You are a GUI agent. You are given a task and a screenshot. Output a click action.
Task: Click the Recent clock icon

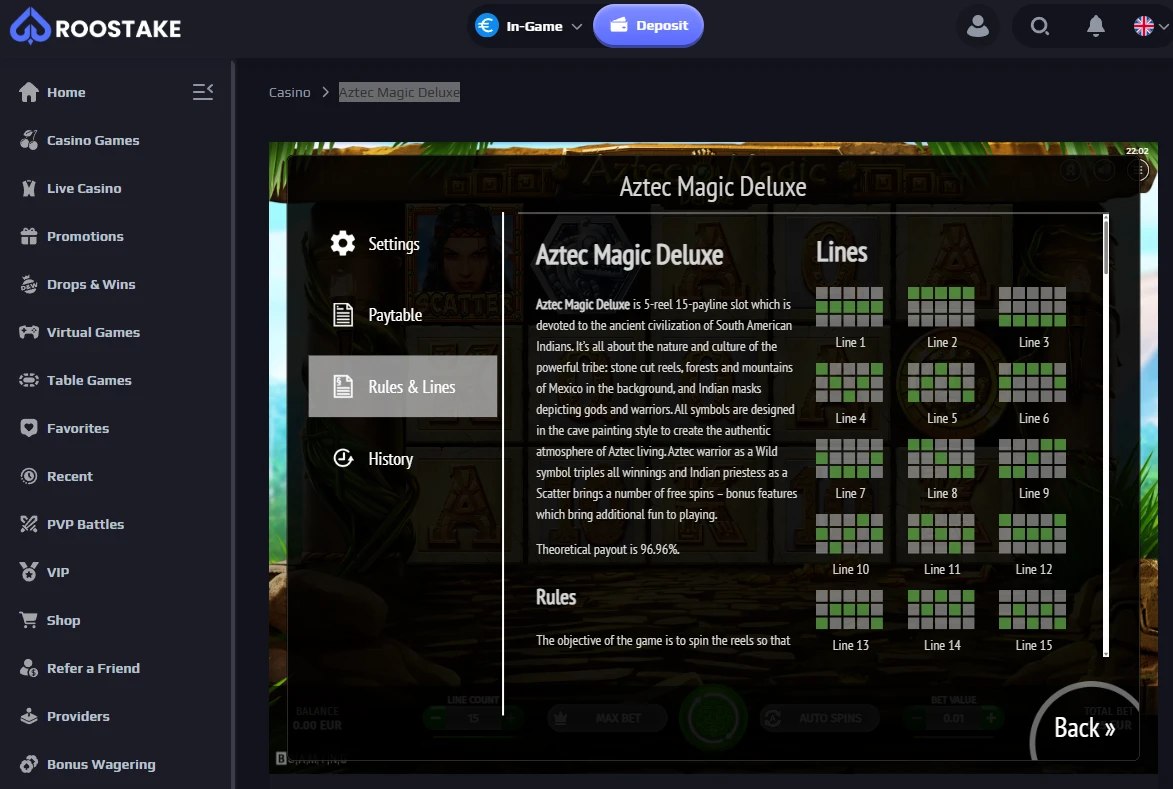pyautogui.click(x=28, y=476)
